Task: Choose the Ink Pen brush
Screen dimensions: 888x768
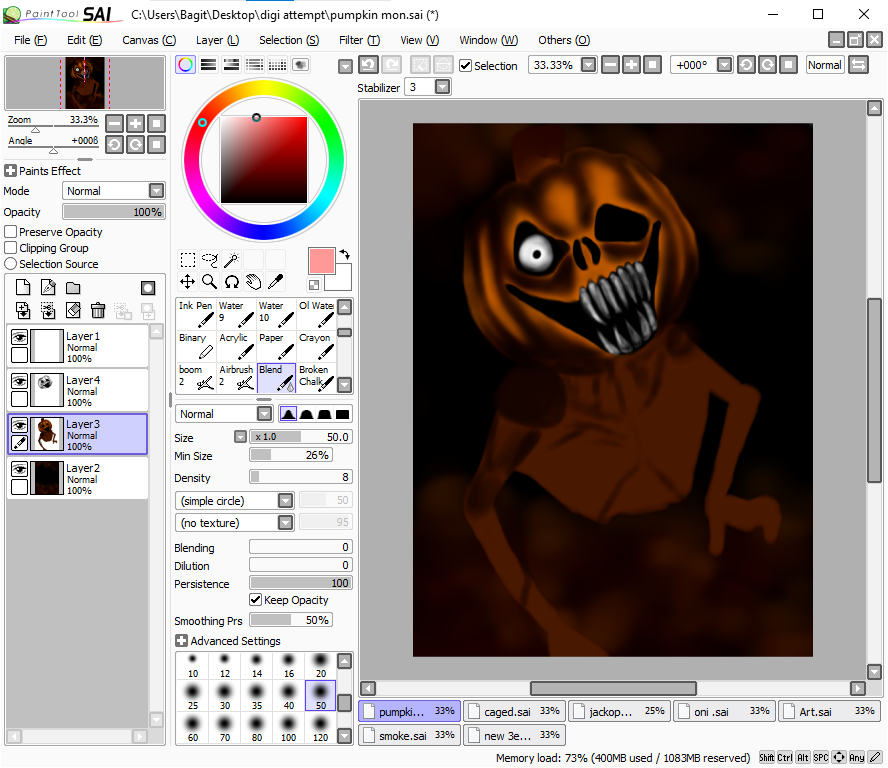Action: [195, 314]
